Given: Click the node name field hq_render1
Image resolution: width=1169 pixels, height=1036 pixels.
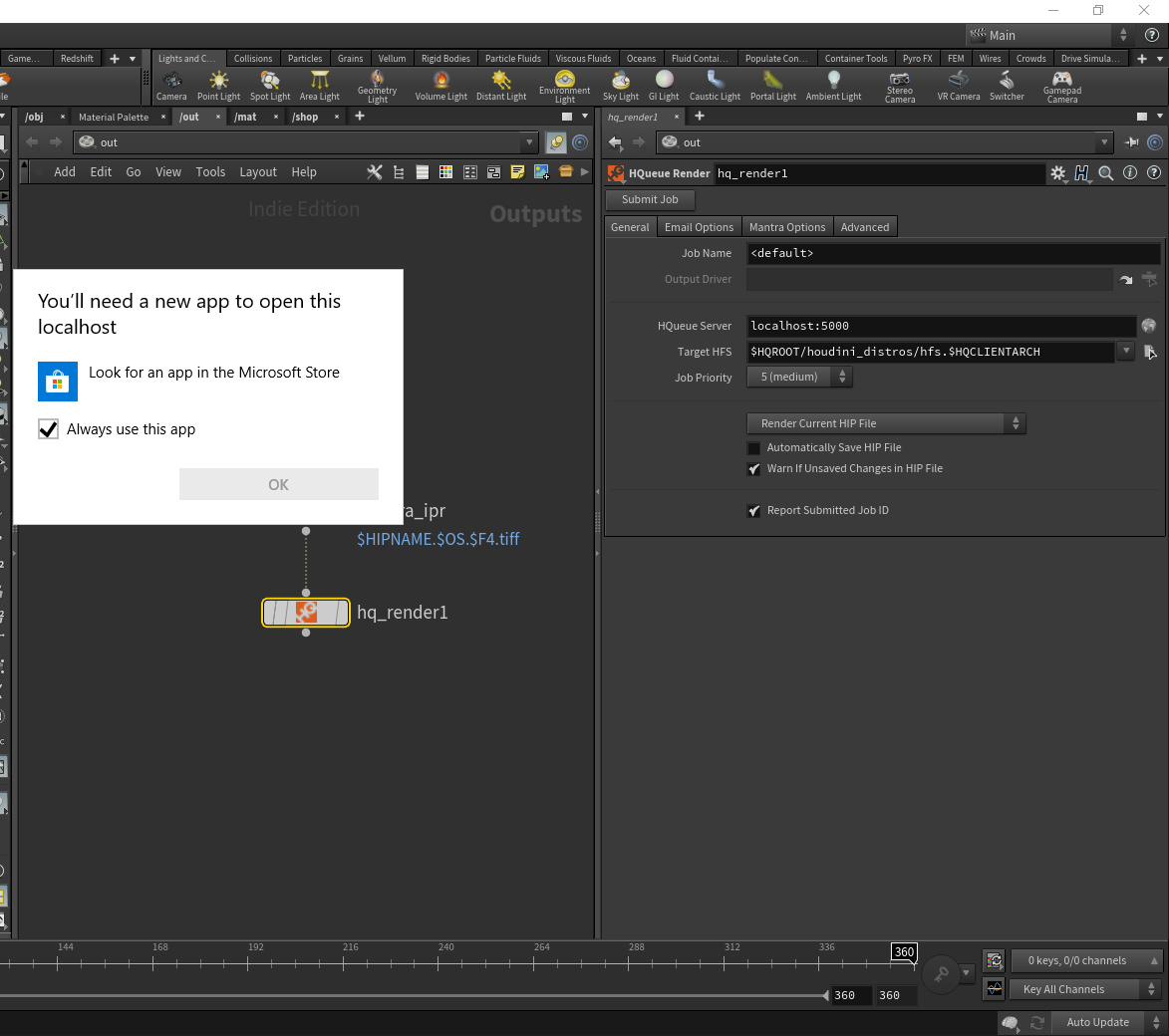Looking at the screenshot, I should pos(880,173).
